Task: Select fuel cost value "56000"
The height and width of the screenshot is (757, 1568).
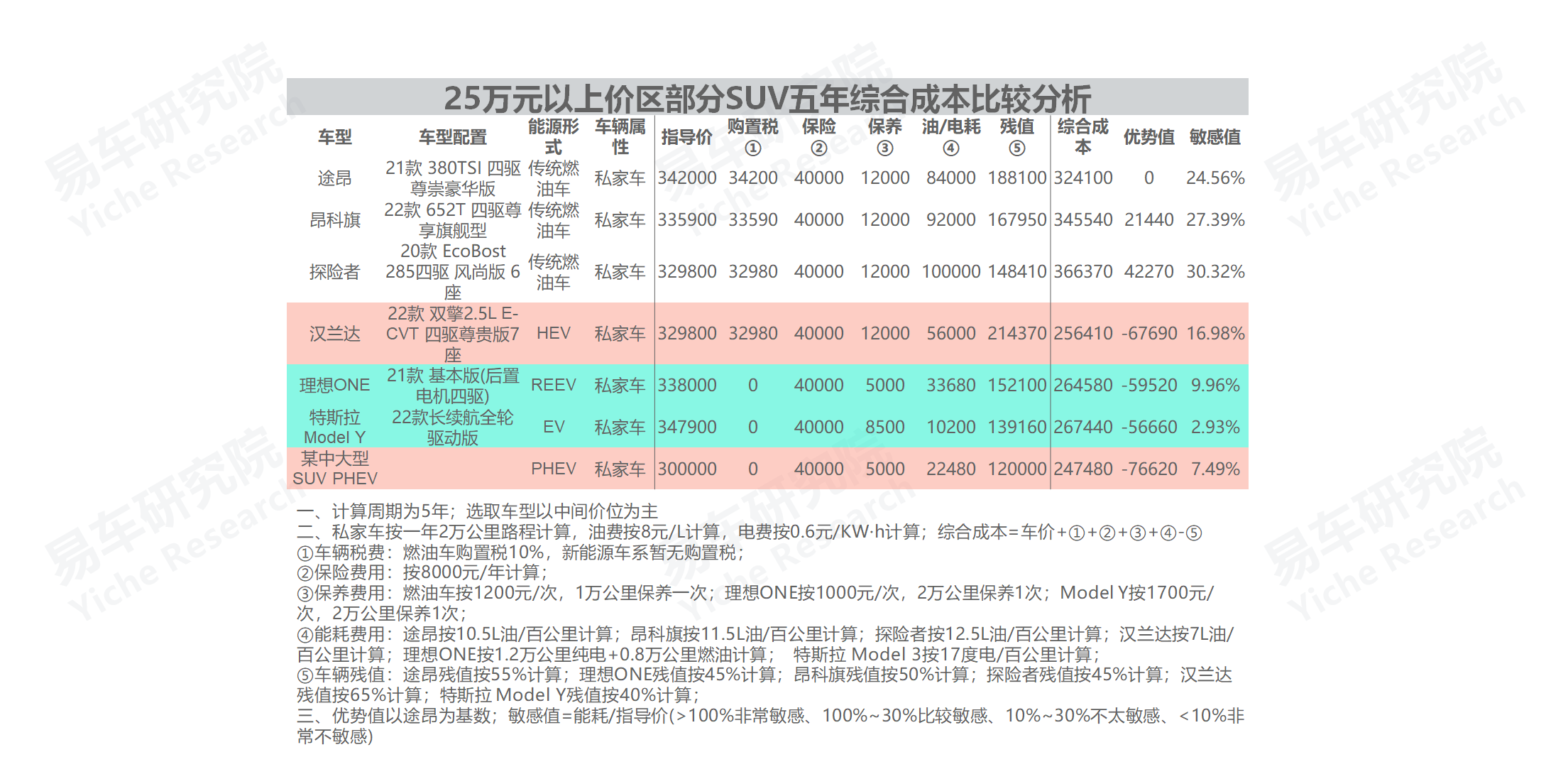Action: click(951, 334)
